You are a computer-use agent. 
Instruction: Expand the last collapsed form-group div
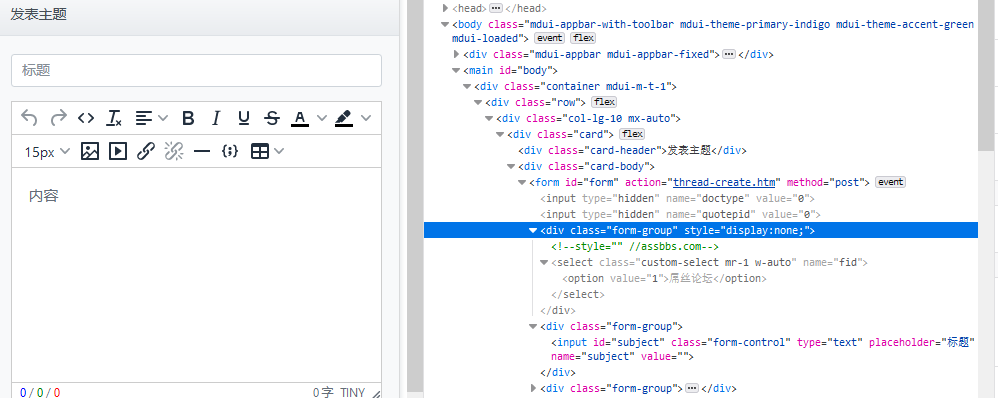click(x=533, y=388)
